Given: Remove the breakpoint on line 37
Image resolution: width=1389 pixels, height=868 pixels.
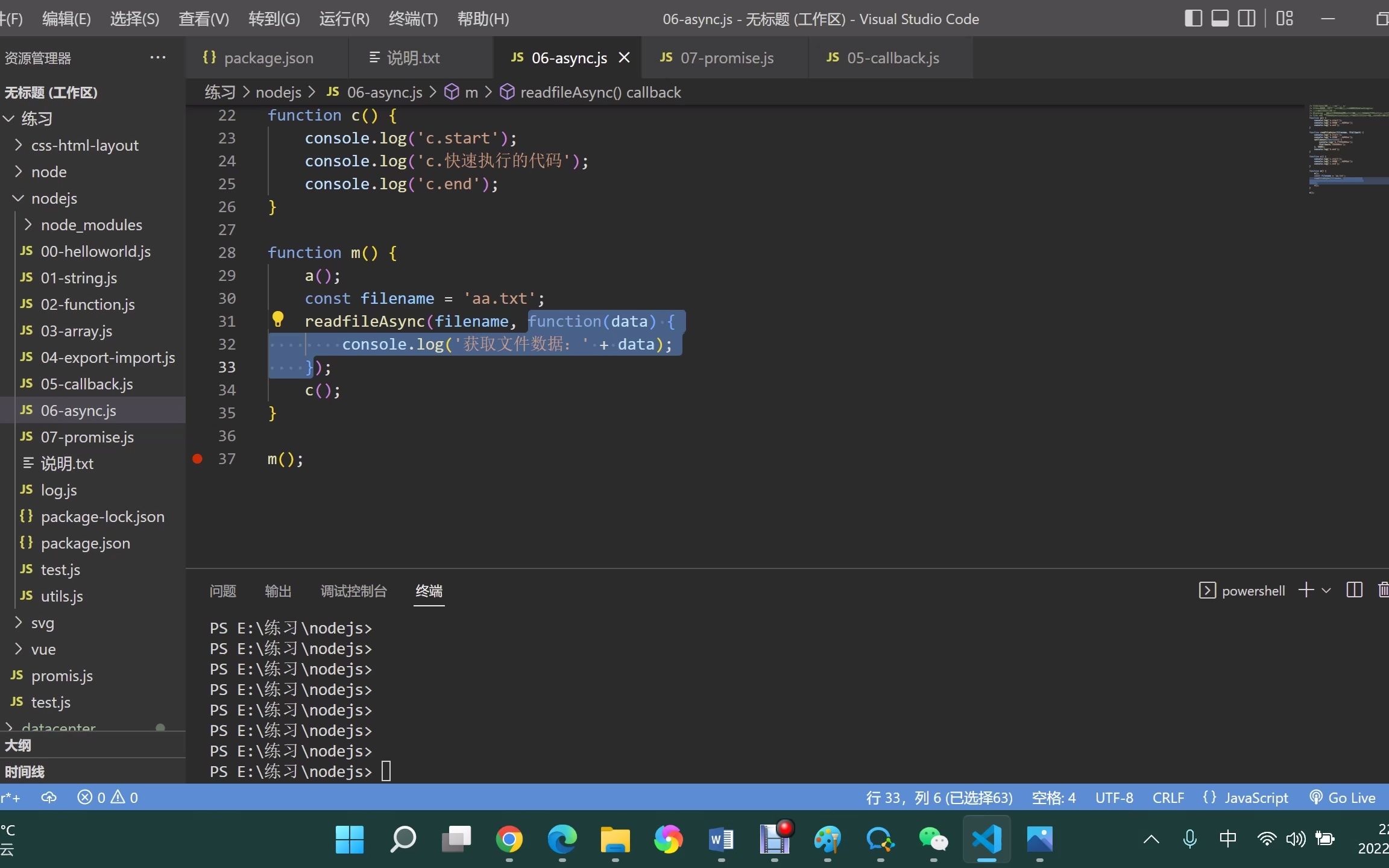Looking at the screenshot, I should [197, 459].
